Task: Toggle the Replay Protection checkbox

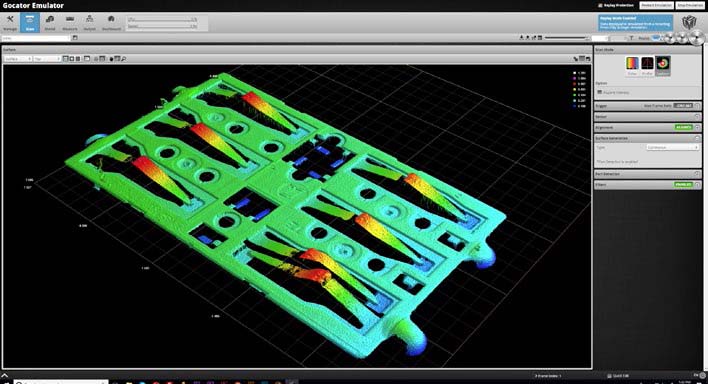Action: tap(600, 5)
